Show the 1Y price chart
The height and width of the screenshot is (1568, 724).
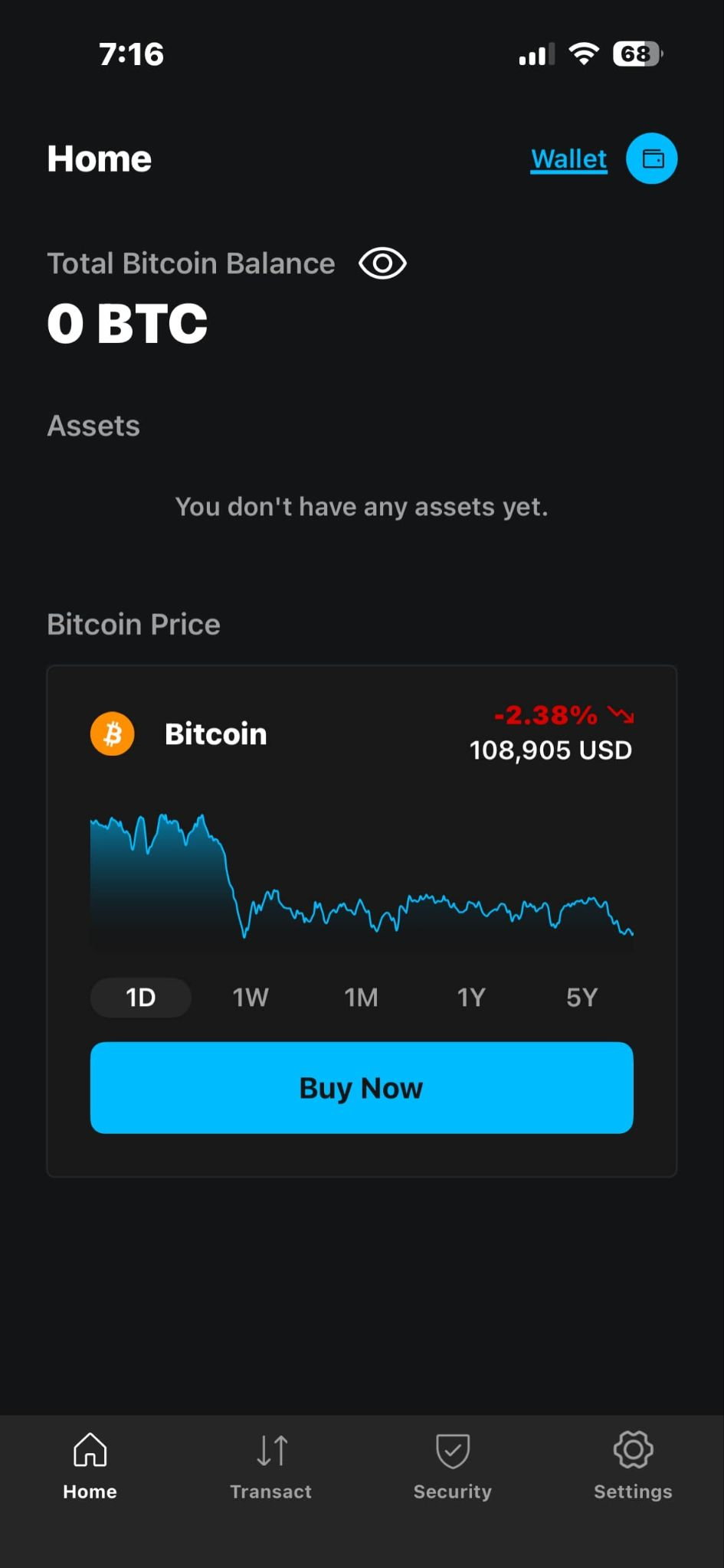click(471, 997)
